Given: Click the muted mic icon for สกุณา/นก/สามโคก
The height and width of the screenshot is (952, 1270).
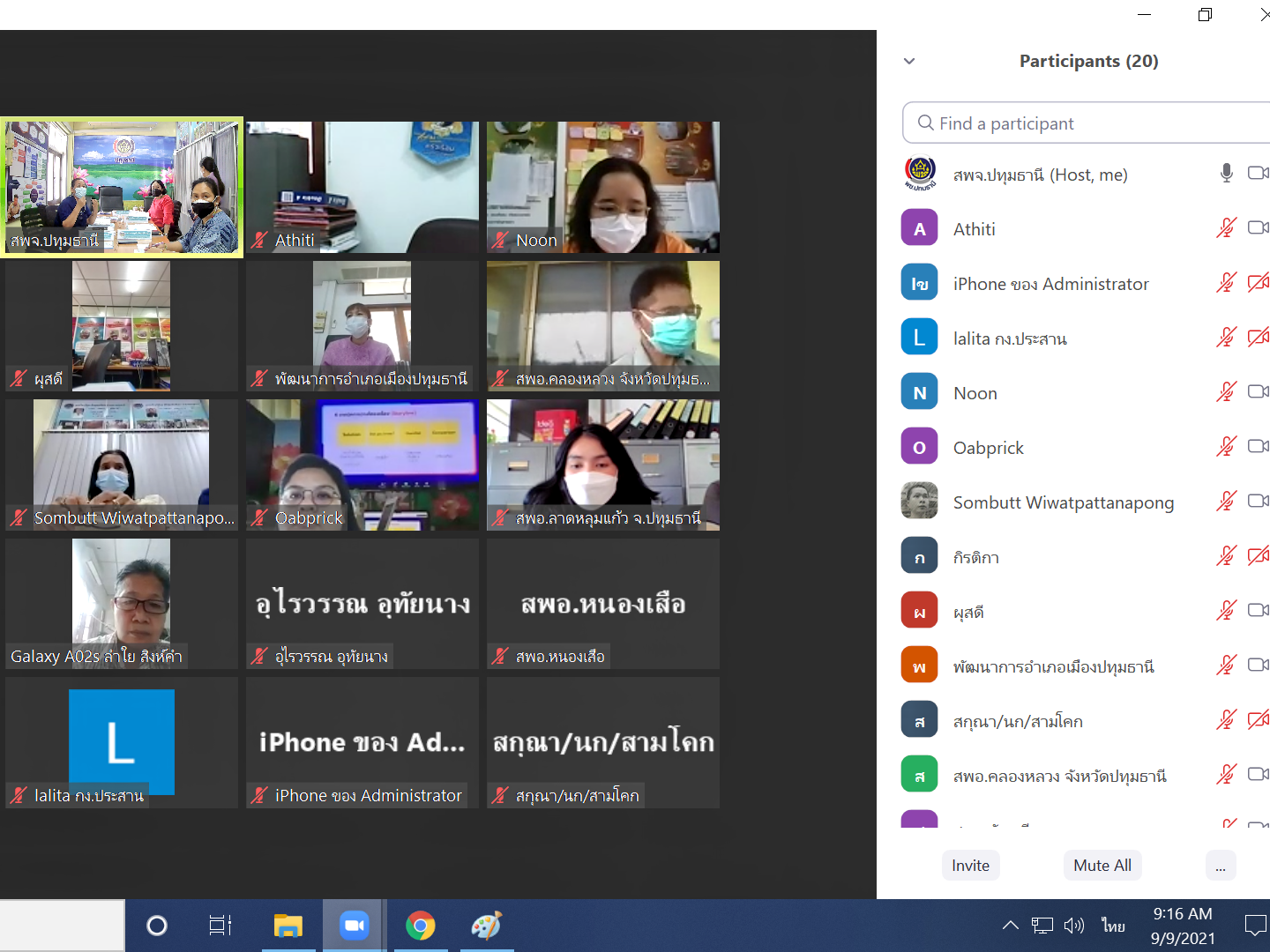Looking at the screenshot, I should tap(1226, 720).
